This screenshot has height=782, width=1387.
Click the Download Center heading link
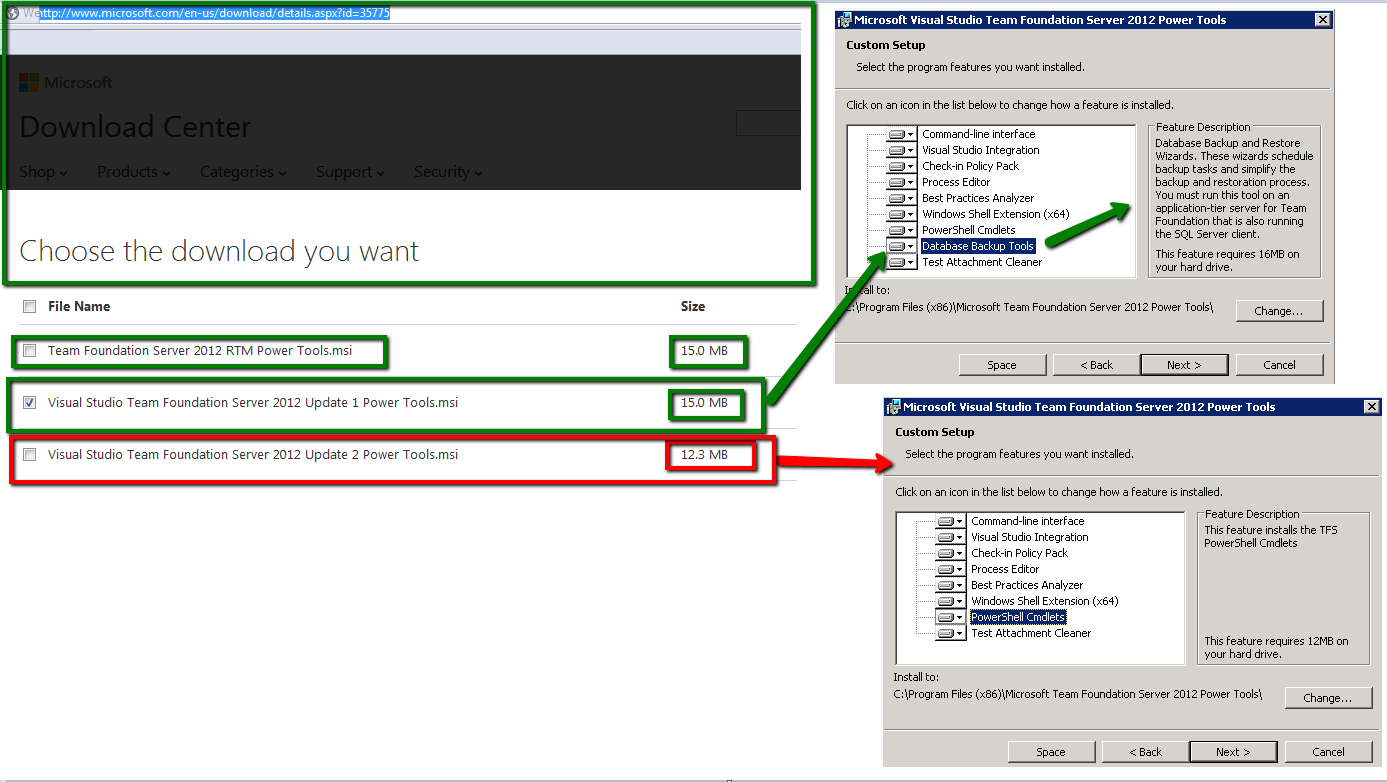coord(135,127)
